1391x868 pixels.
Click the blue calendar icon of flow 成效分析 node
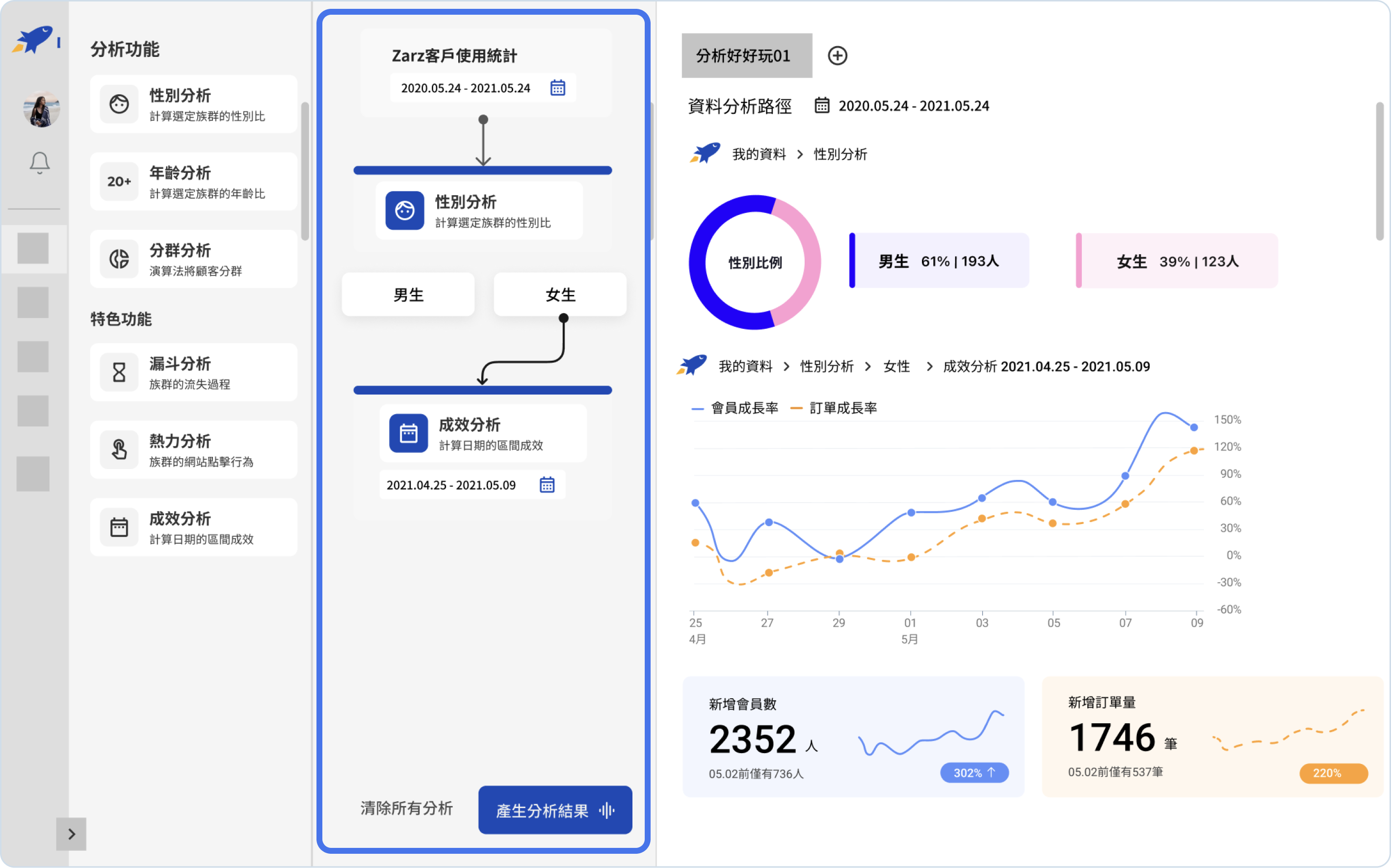(408, 433)
